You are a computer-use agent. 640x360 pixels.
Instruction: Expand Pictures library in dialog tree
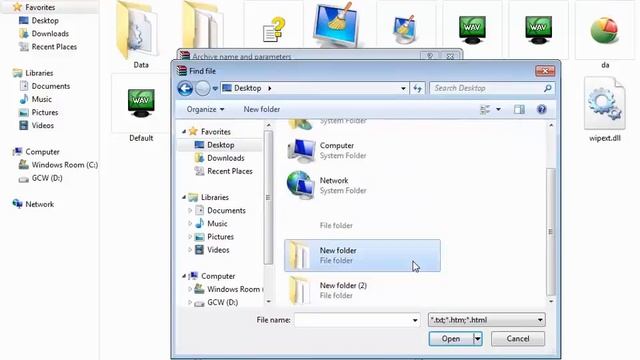click(190, 237)
